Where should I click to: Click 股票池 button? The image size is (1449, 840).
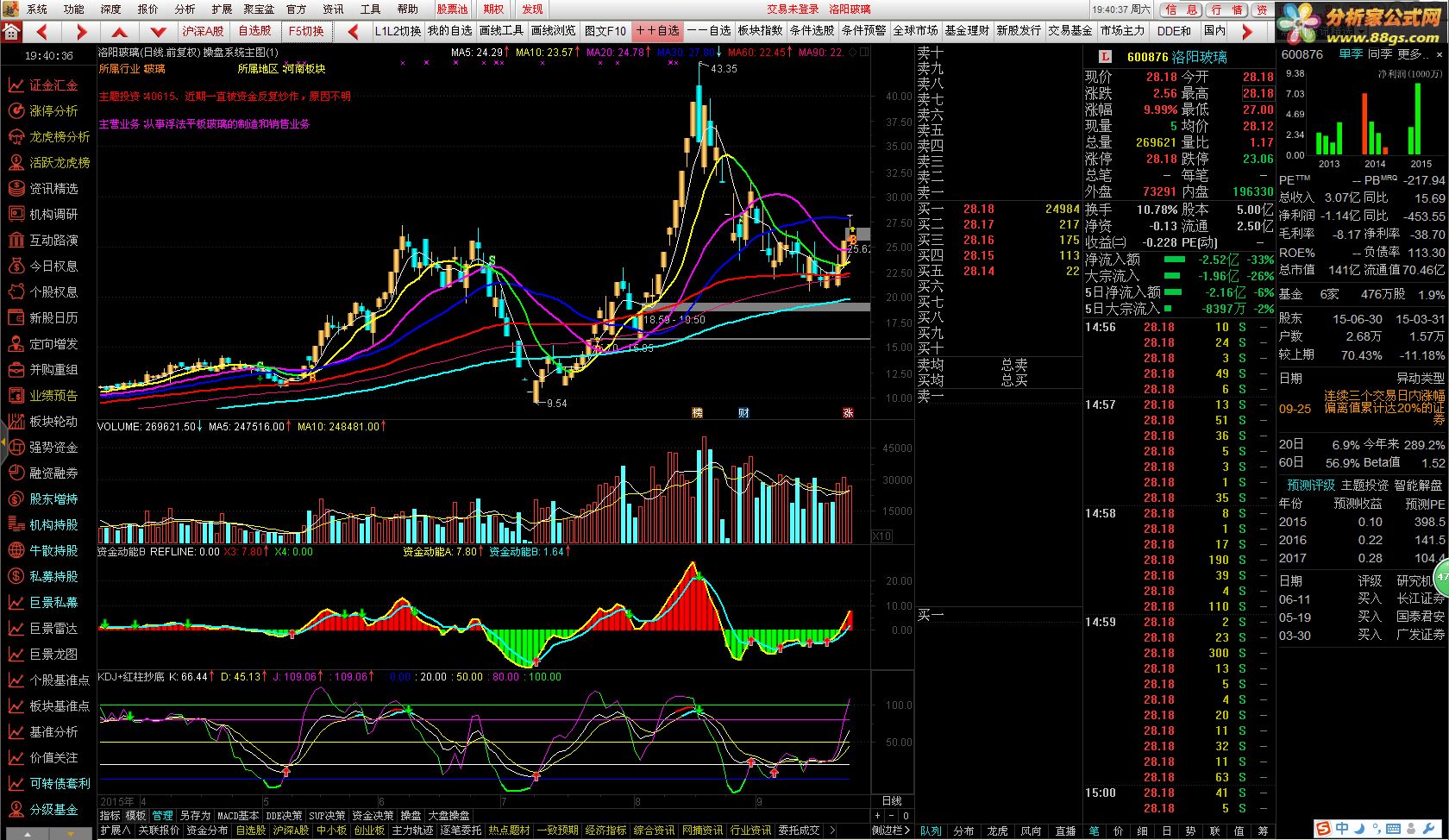click(452, 9)
